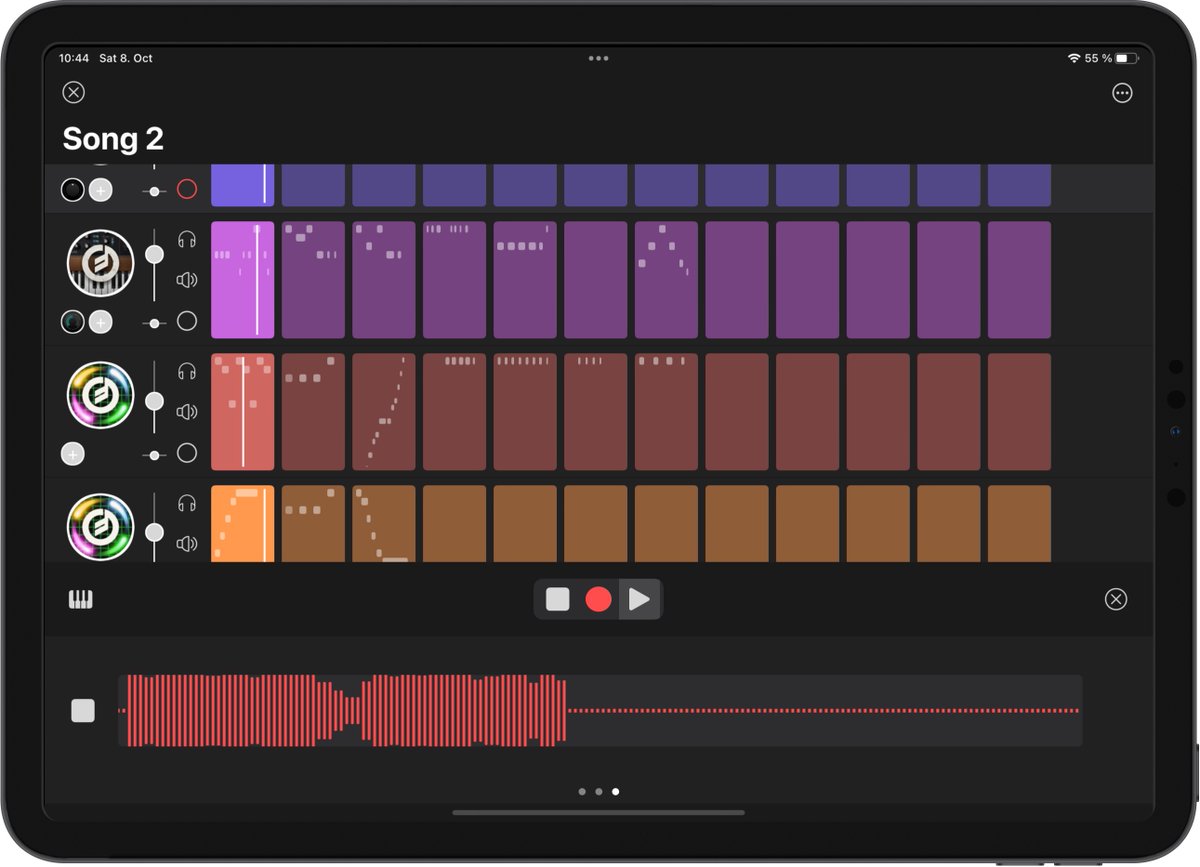Mute the red track with speaker icon
This screenshot has width=1200, height=867.
(x=187, y=412)
